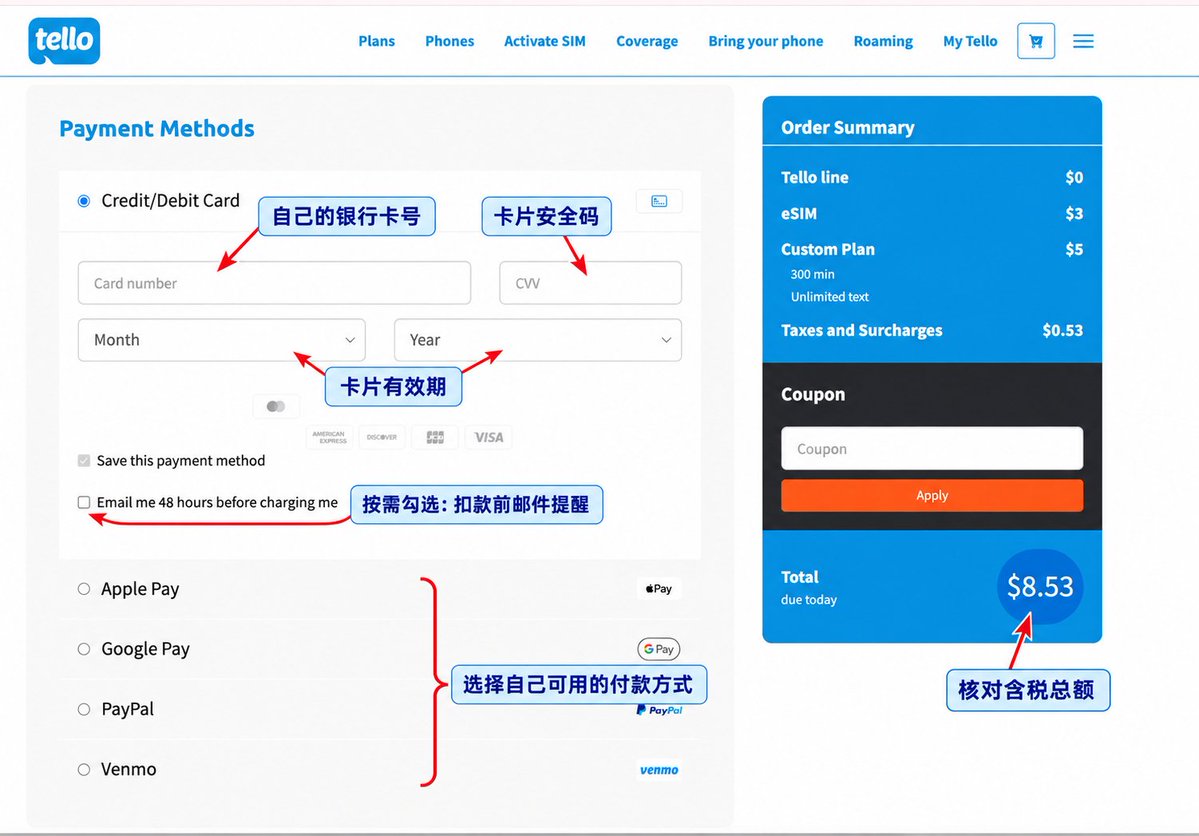The height and width of the screenshot is (836, 1199).
Task: Click the Google Pay logo badge
Action: [x=659, y=649]
